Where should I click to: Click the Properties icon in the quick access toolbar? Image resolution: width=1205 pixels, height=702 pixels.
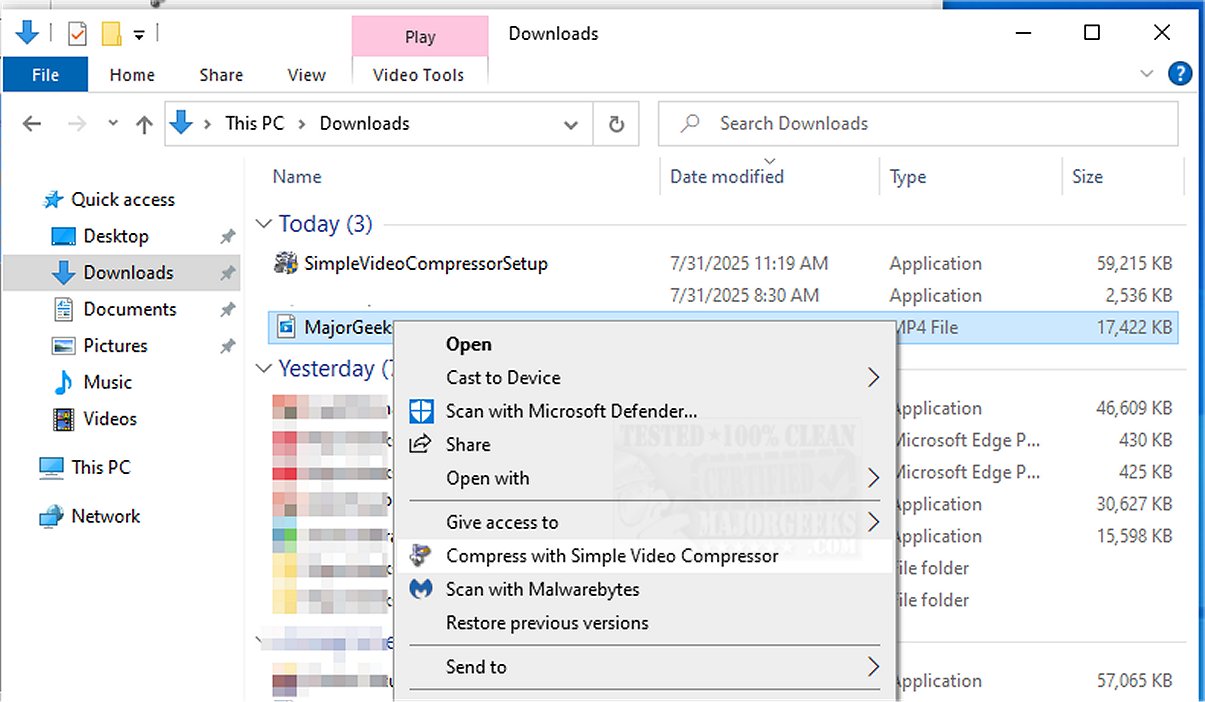click(77, 34)
